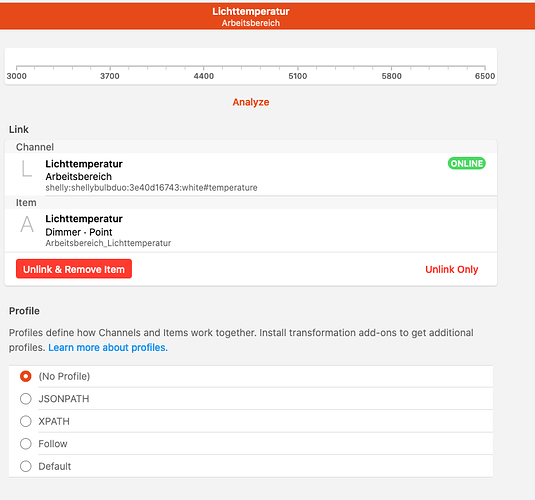Screen dimensions: 535x500
Task: Open the Lichttemperatur Dimmer item entry
Action: 251,230
